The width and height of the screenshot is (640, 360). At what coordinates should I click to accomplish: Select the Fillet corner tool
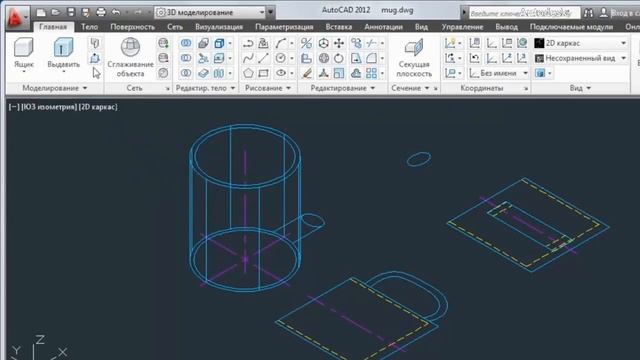(x=371, y=58)
